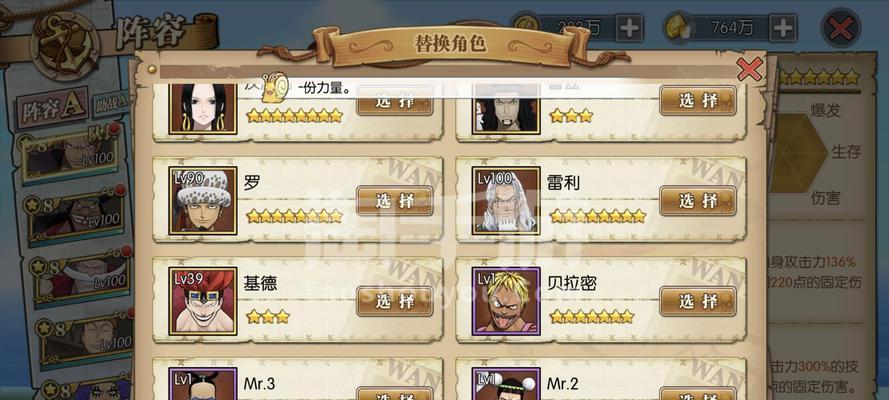Image resolution: width=889 pixels, height=400 pixels.
Task: Choose 雷利 with the 选择 button
Action: click(698, 201)
